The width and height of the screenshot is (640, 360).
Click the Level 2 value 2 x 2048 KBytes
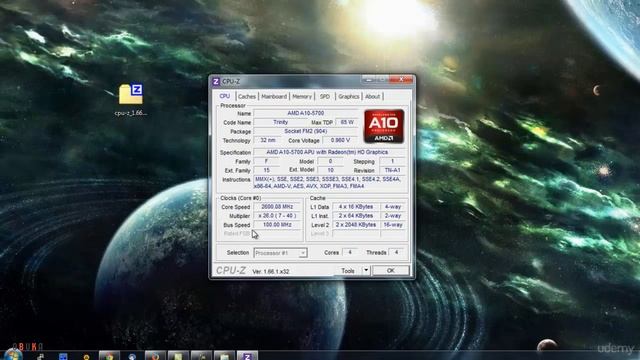pyautogui.click(x=356, y=225)
